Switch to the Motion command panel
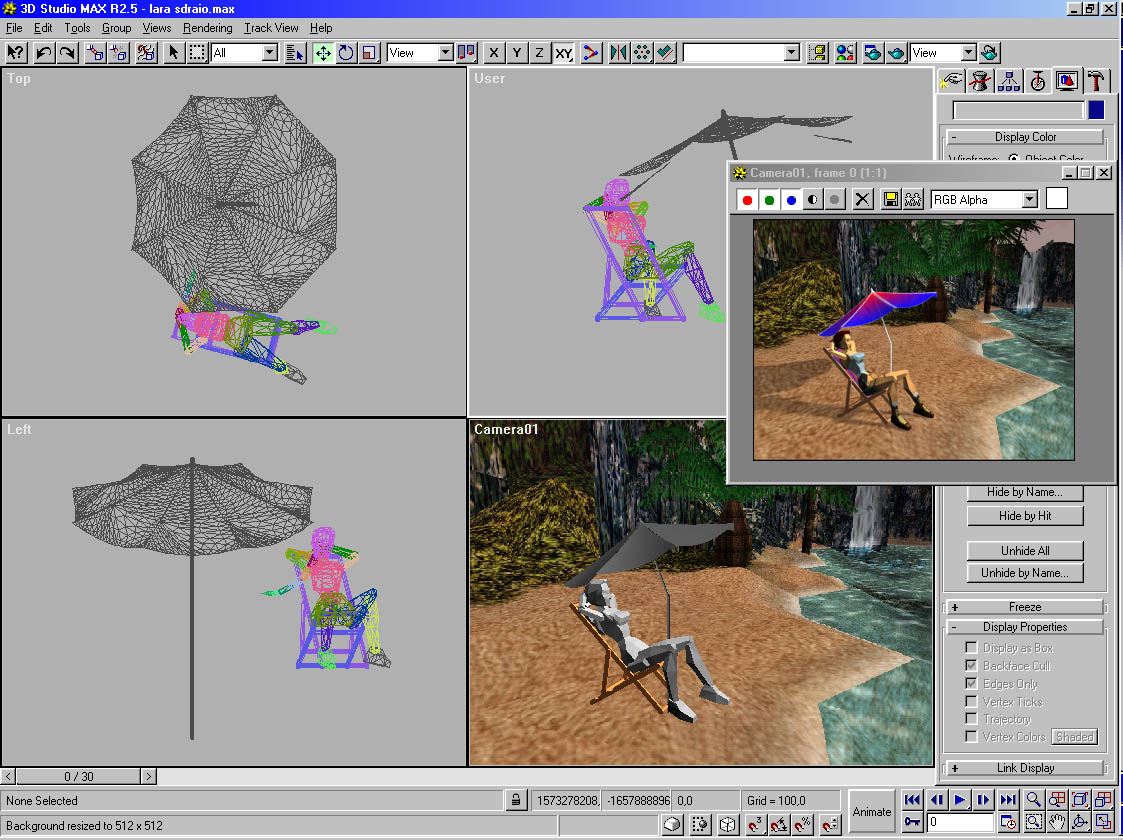Screen dimensions: 1123x840 pyautogui.click(x=1037, y=81)
